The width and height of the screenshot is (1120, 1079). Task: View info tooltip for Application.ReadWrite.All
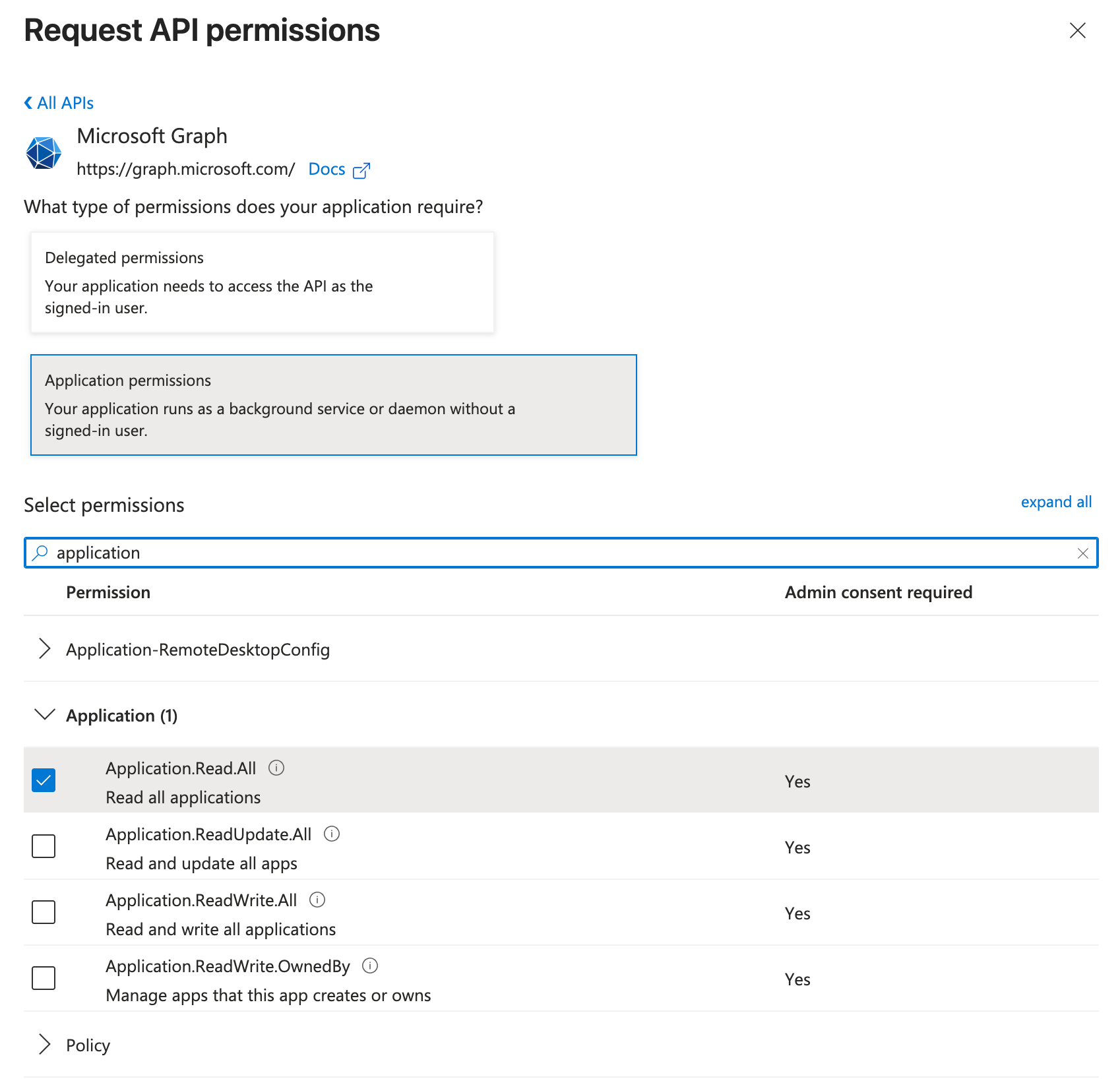click(x=317, y=900)
